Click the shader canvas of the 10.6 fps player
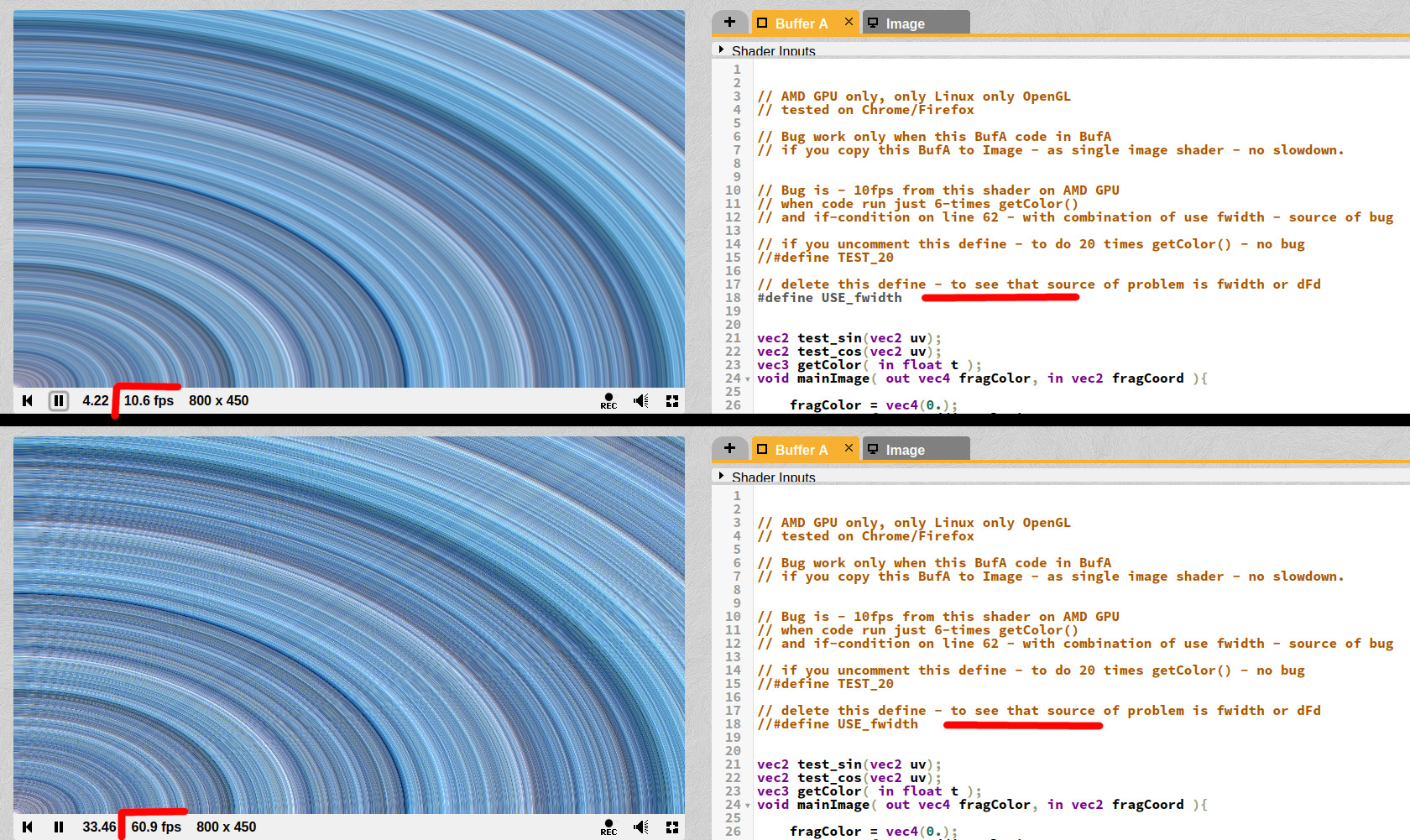Viewport: 1410px width, 840px height. (x=349, y=199)
